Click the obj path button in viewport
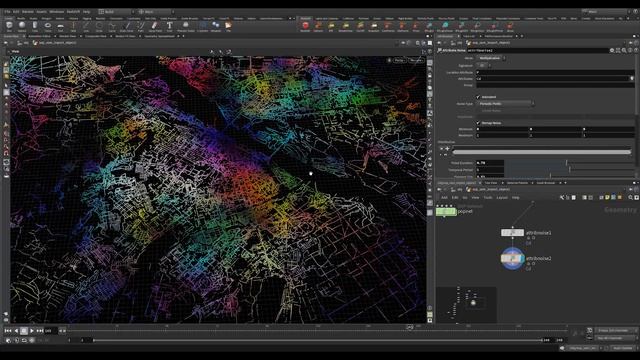The image size is (640, 360). click(x=24, y=42)
